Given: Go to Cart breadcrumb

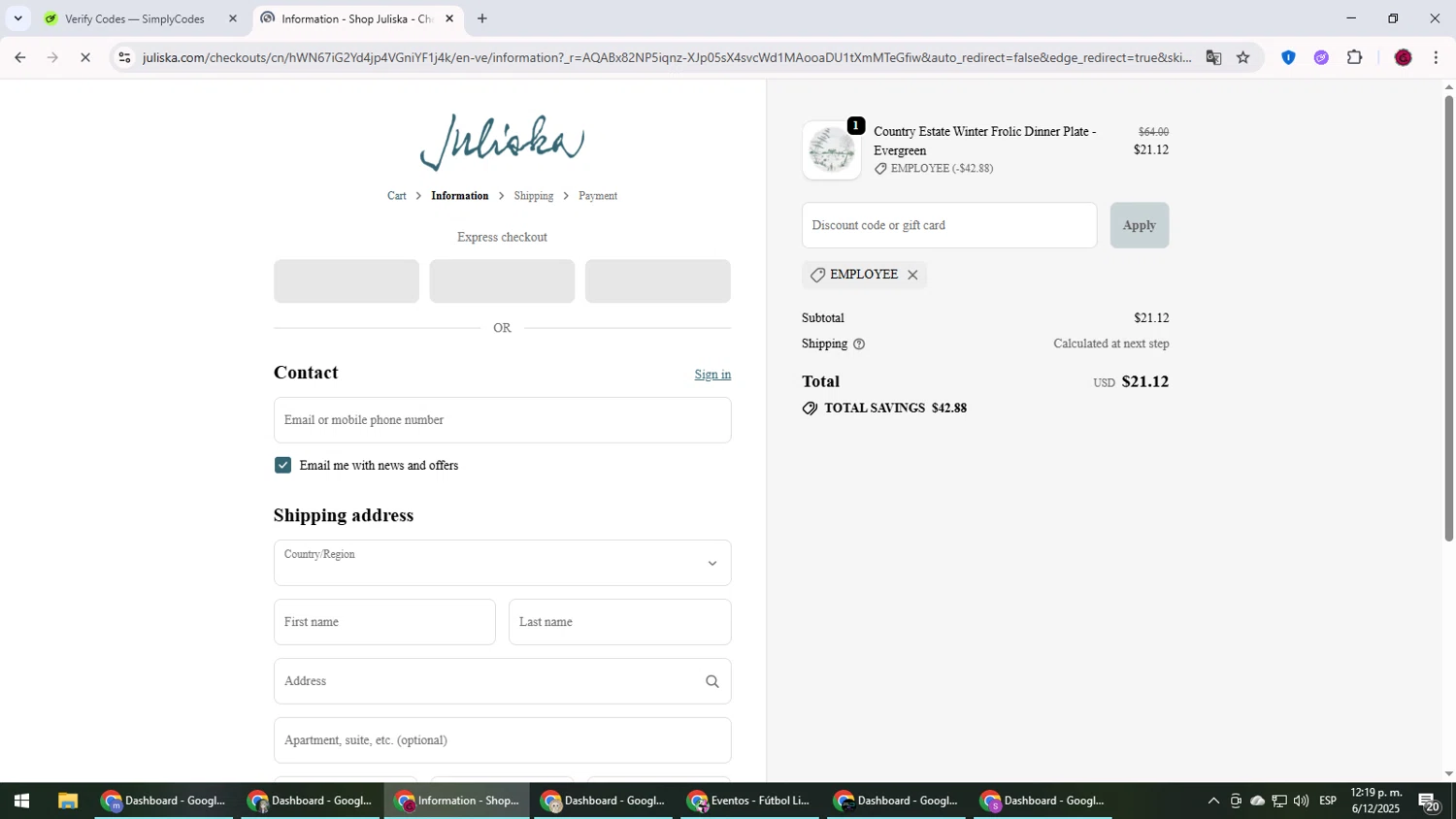Looking at the screenshot, I should (397, 196).
